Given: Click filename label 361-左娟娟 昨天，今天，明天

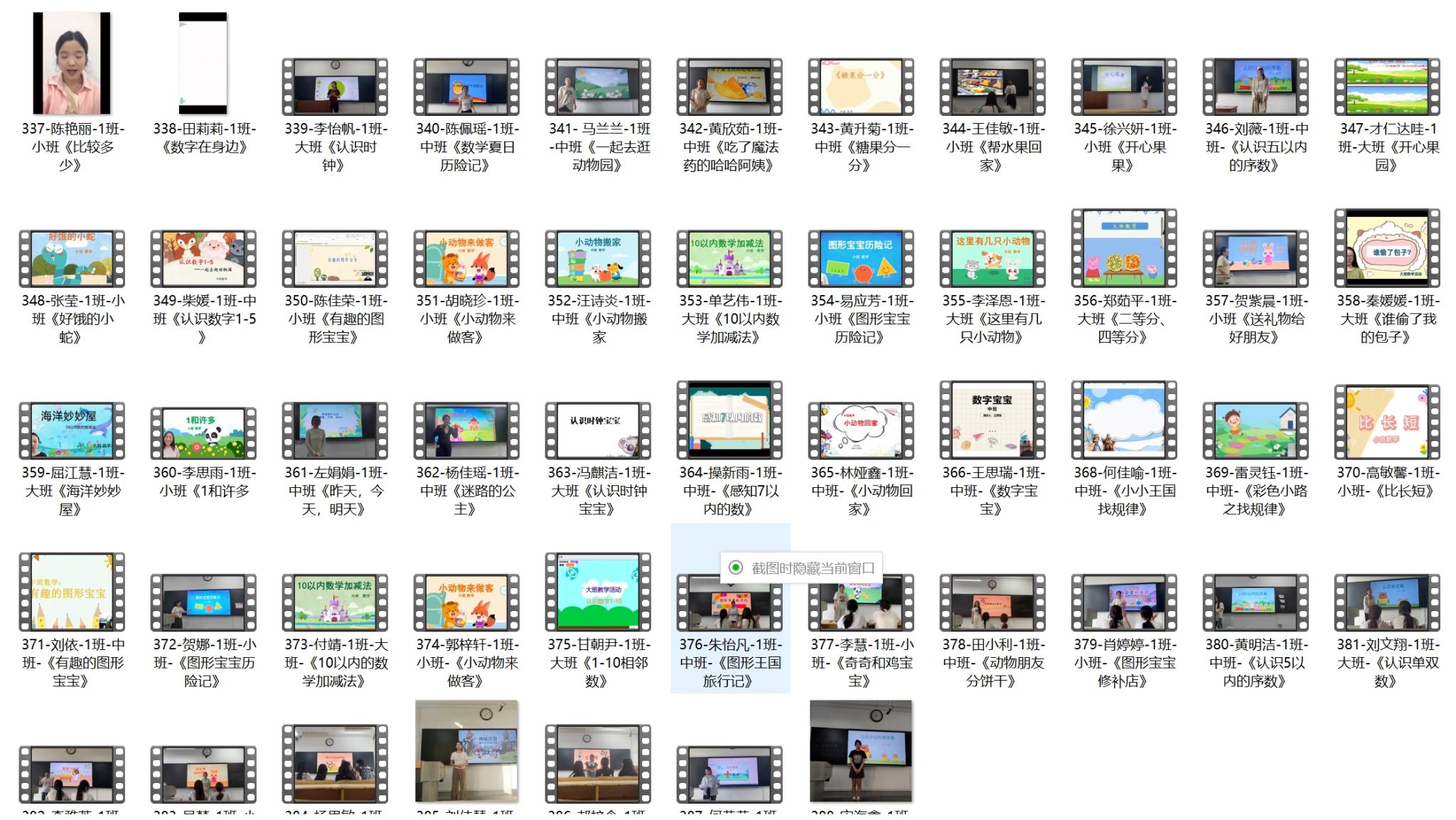Looking at the screenshot, I should (x=334, y=491).
